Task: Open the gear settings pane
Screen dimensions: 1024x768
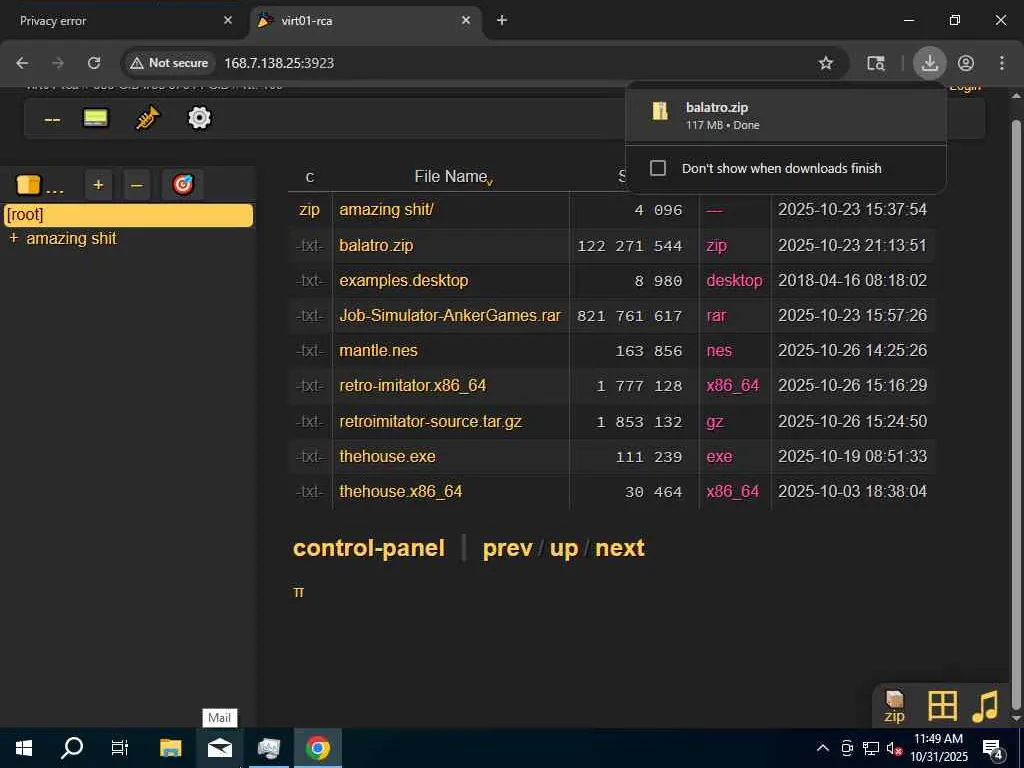Action: pos(199,118)
